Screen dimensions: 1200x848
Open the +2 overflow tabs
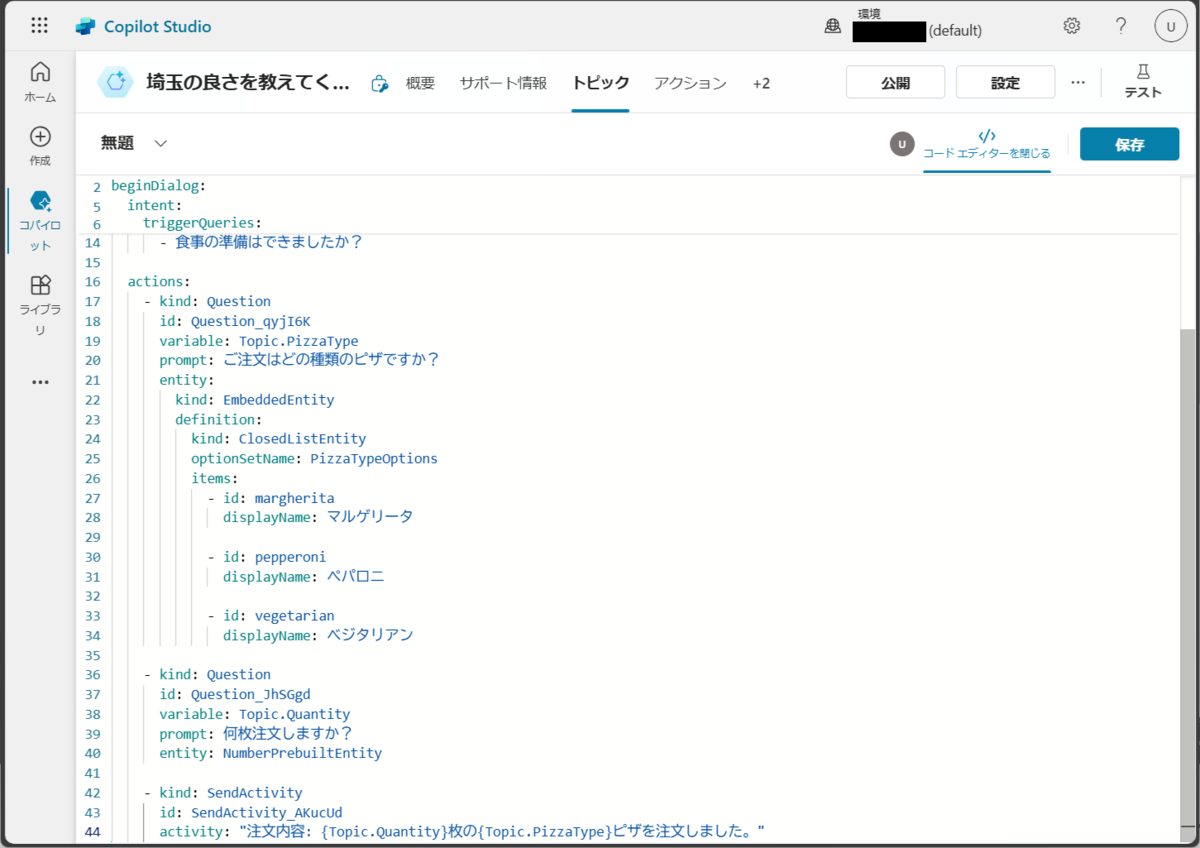[x=761, y=84]
